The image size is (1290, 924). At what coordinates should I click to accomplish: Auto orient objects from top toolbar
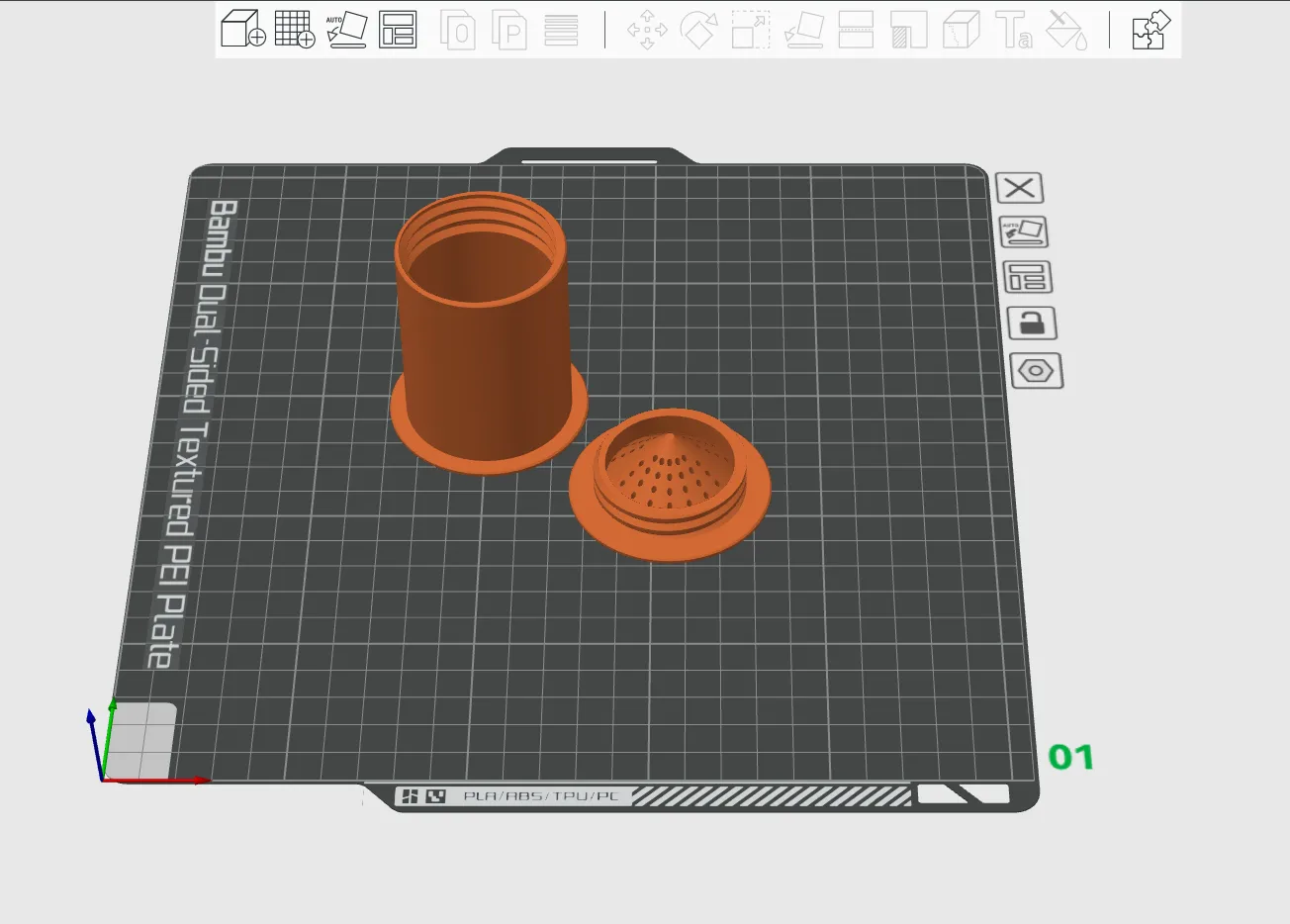point(346,30)
